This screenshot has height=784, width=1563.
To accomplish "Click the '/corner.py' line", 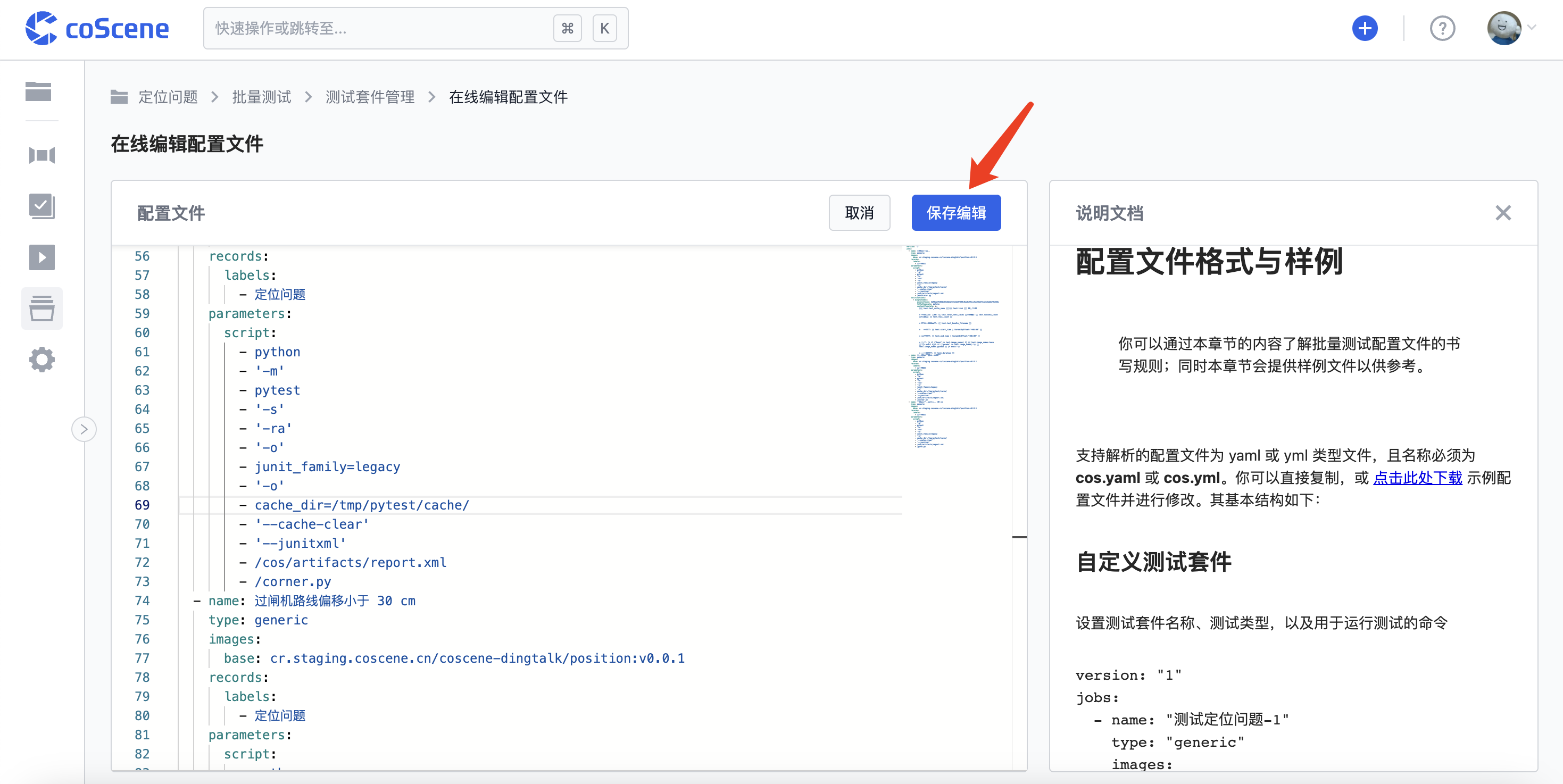I will click(293, 581).
